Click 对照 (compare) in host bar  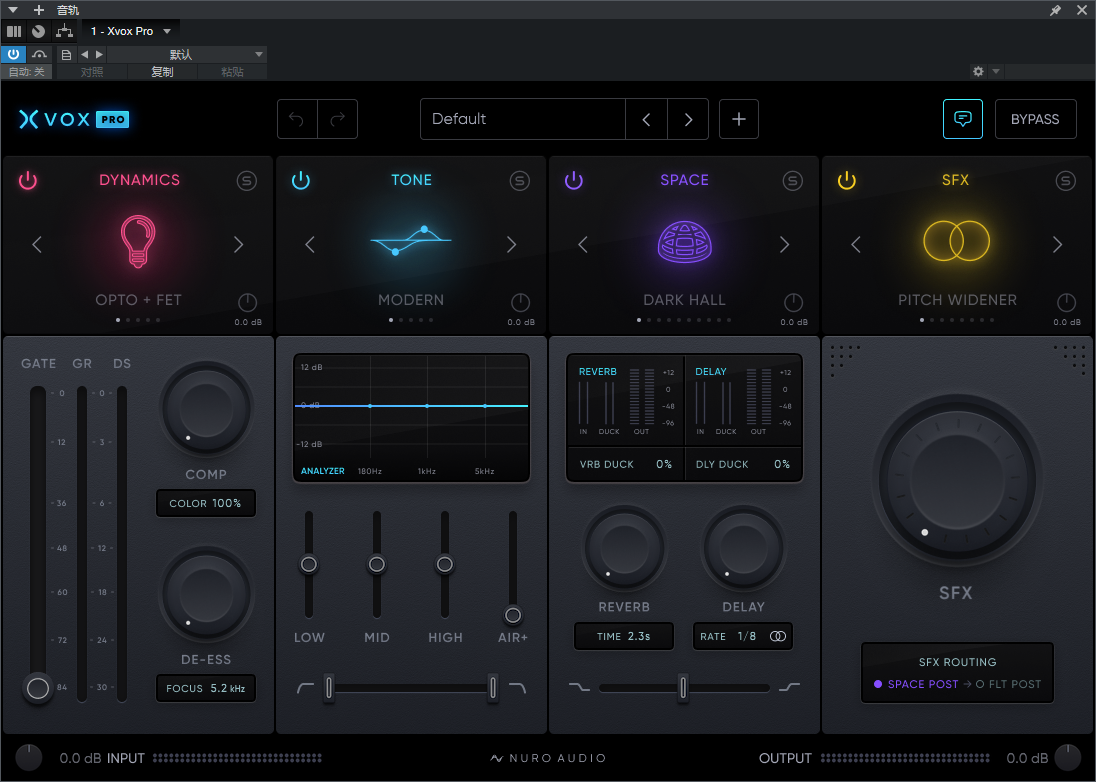92,71
